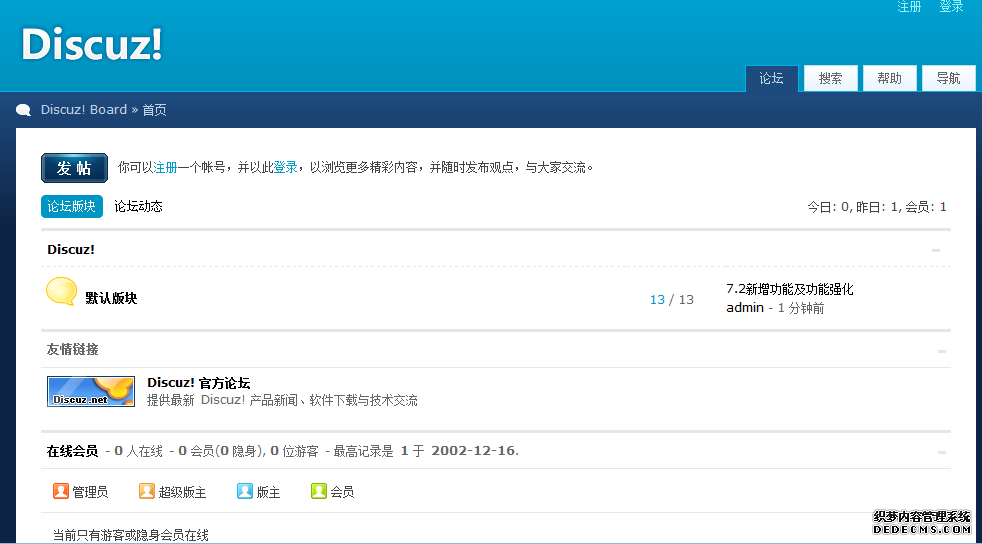Collapse the Discuz! category section
This screenshot has width=982, height=544.
pos(936,250)
